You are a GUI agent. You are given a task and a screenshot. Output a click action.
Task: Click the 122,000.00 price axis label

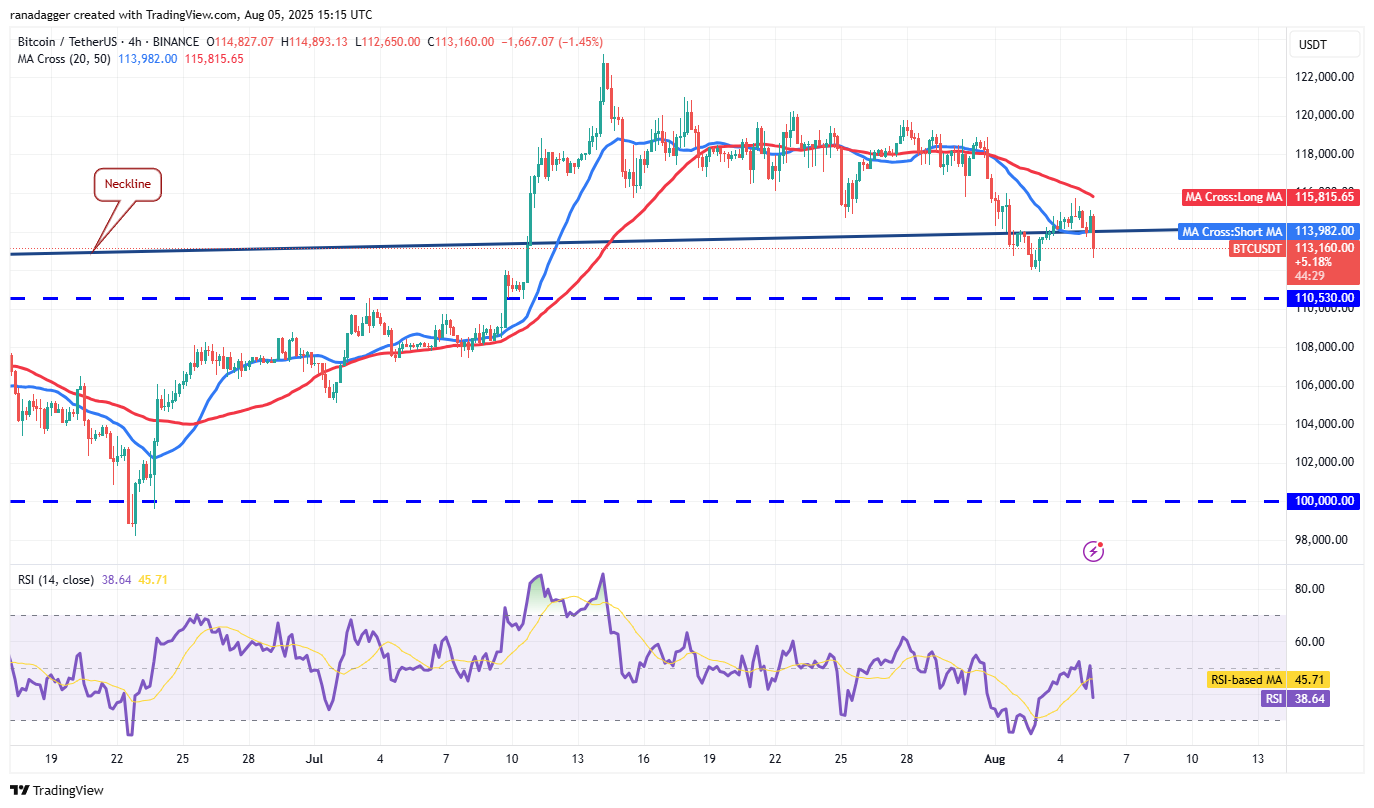pyautogui.click(x=1326, y=77)
